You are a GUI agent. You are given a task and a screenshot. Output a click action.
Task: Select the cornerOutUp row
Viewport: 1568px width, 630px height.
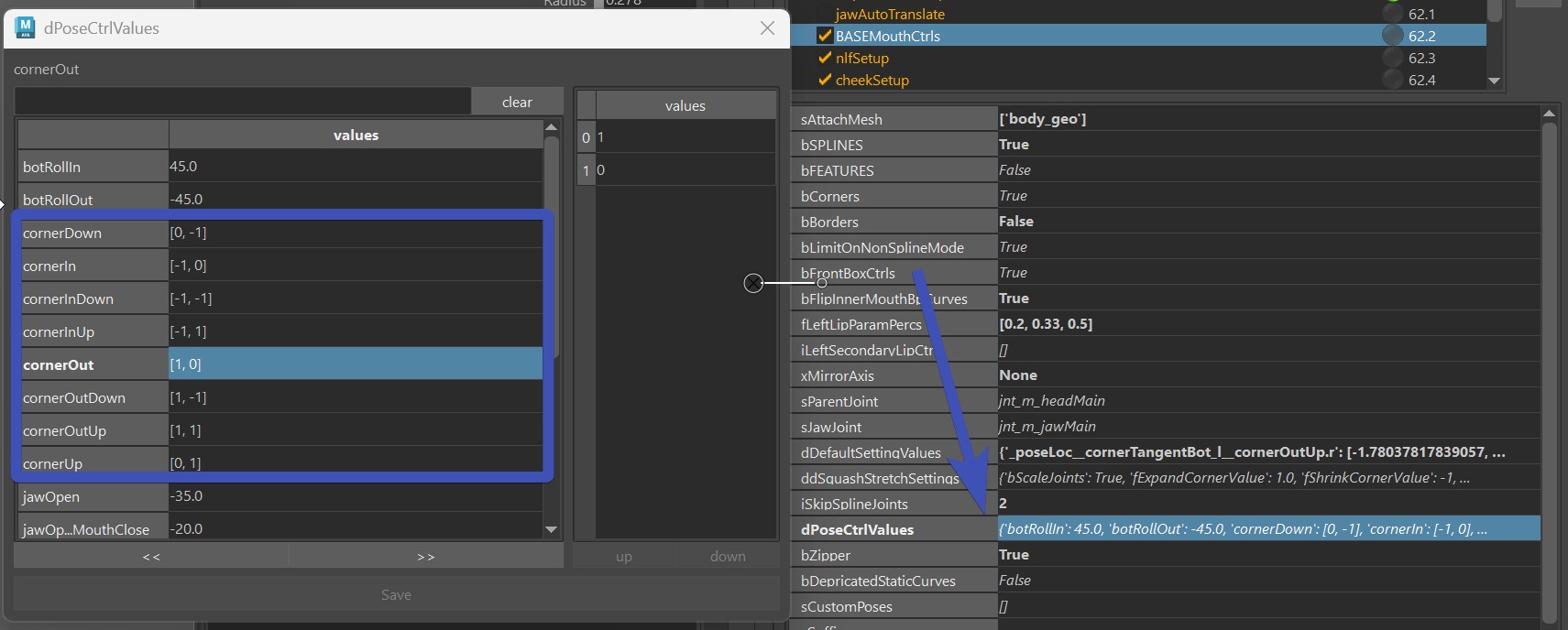pos(280,430)
